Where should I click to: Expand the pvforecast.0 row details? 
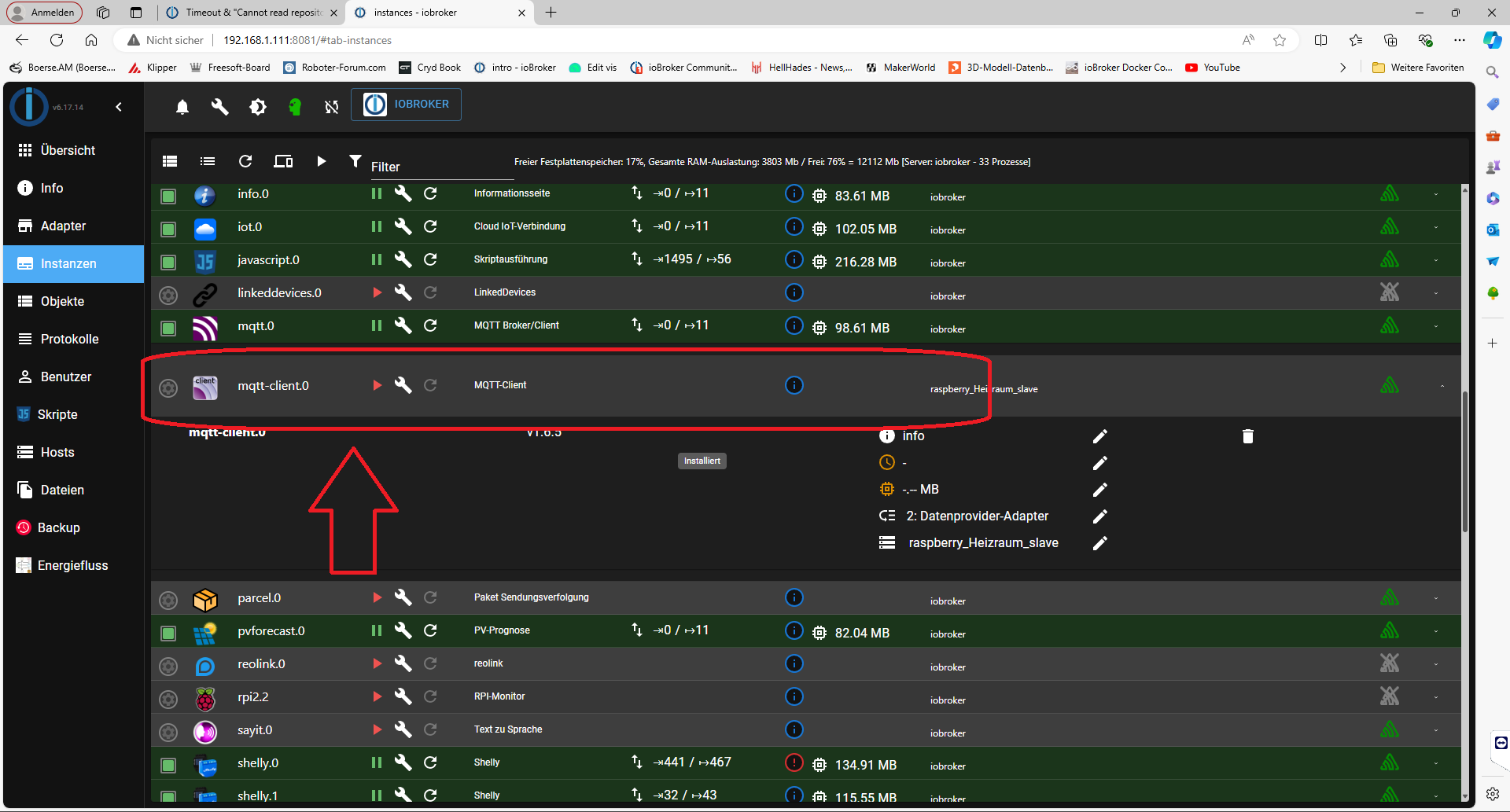[x=1436, y=631]
